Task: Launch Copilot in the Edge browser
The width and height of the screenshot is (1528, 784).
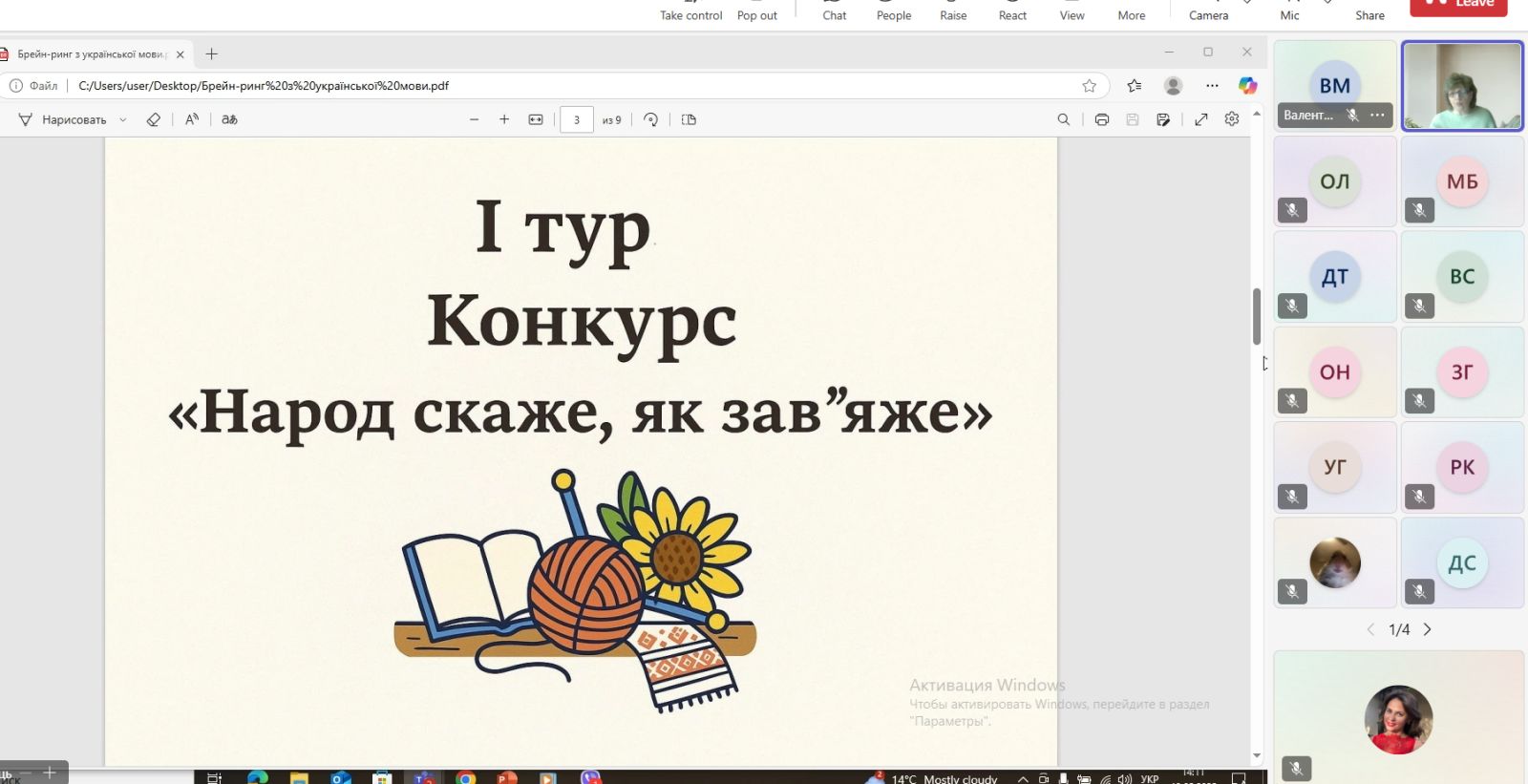Action: (1247, 85)
